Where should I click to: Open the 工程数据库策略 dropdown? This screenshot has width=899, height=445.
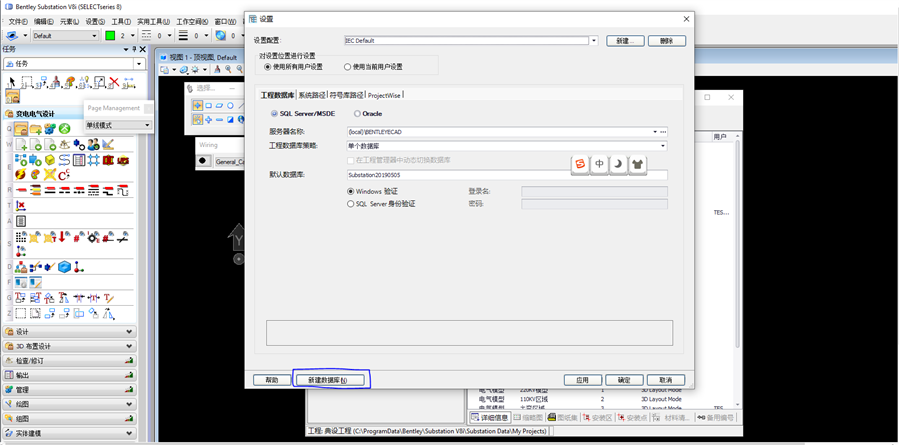click(663, 146)
